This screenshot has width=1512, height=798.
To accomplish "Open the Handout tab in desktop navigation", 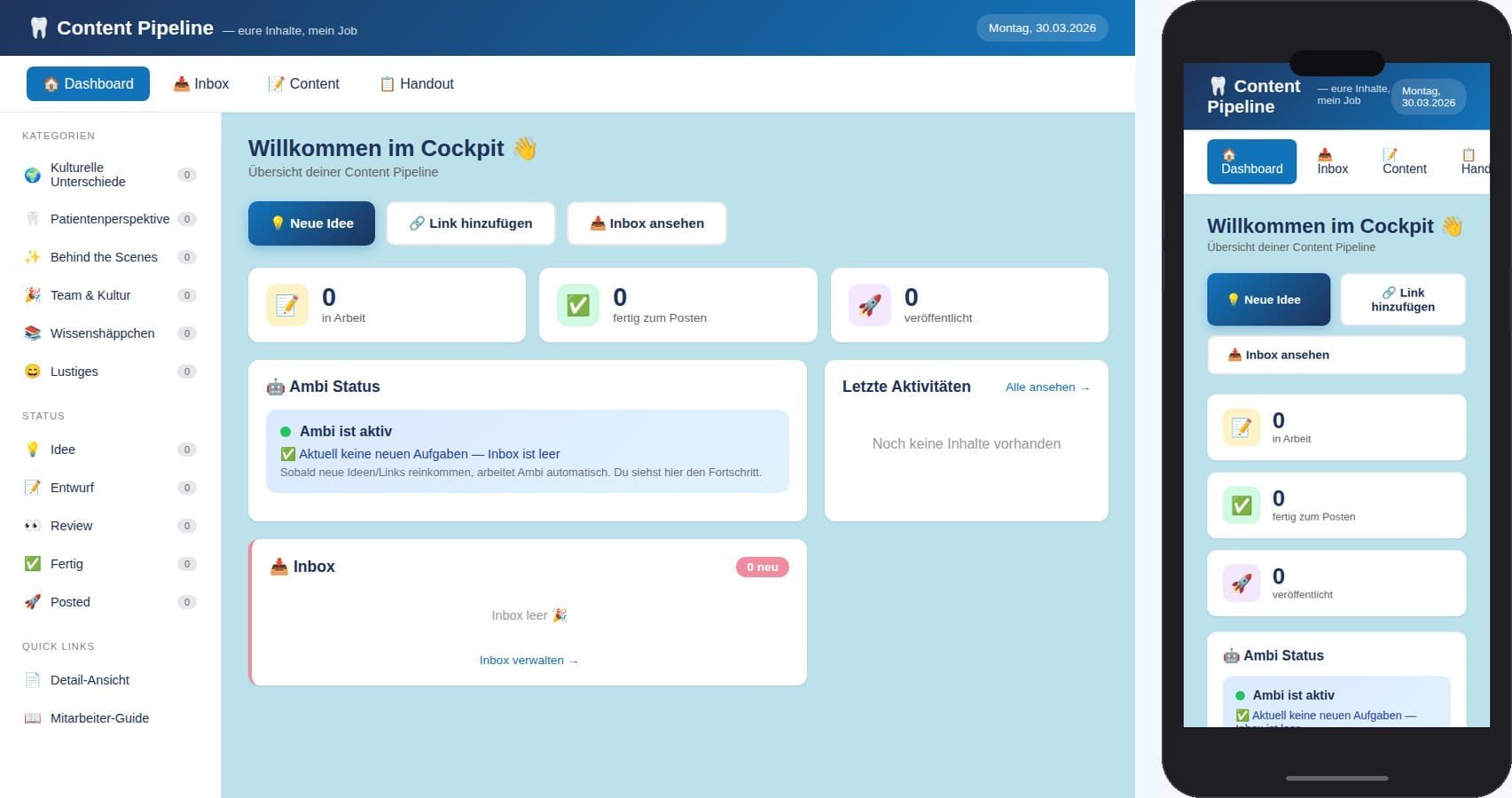I will [417, 83].
